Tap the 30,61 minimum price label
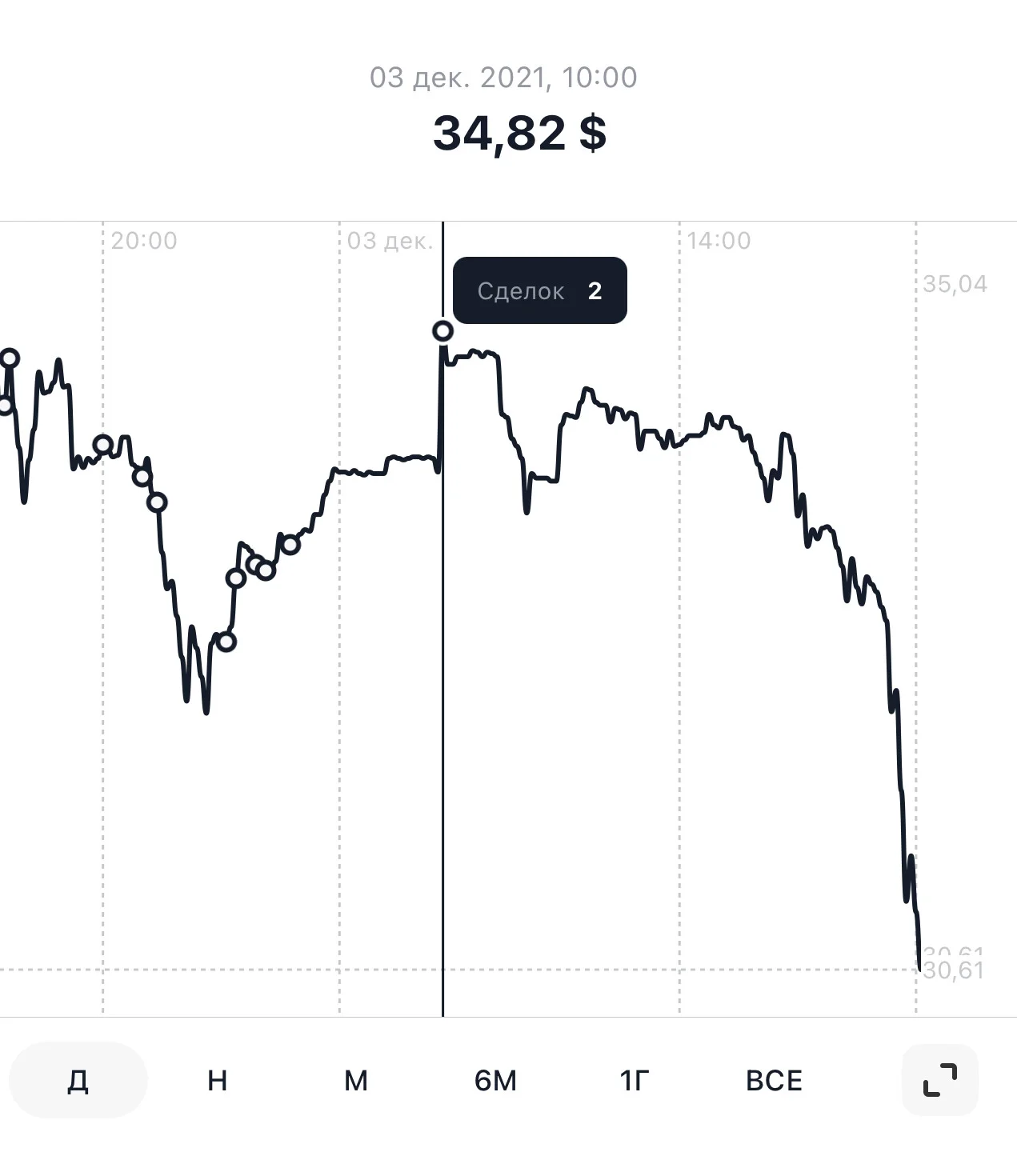Viewport: 1017px width, 1176px height. [x=954, y=970]
